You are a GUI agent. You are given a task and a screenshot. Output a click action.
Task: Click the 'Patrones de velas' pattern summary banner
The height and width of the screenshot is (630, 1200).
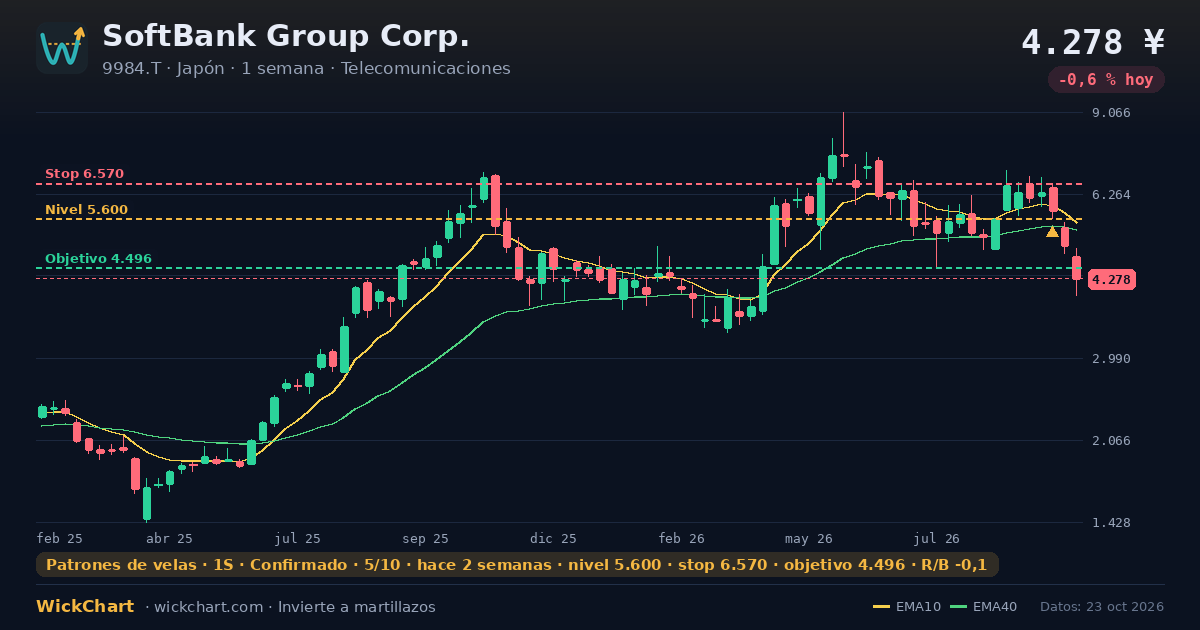click(x=517, y=565)
